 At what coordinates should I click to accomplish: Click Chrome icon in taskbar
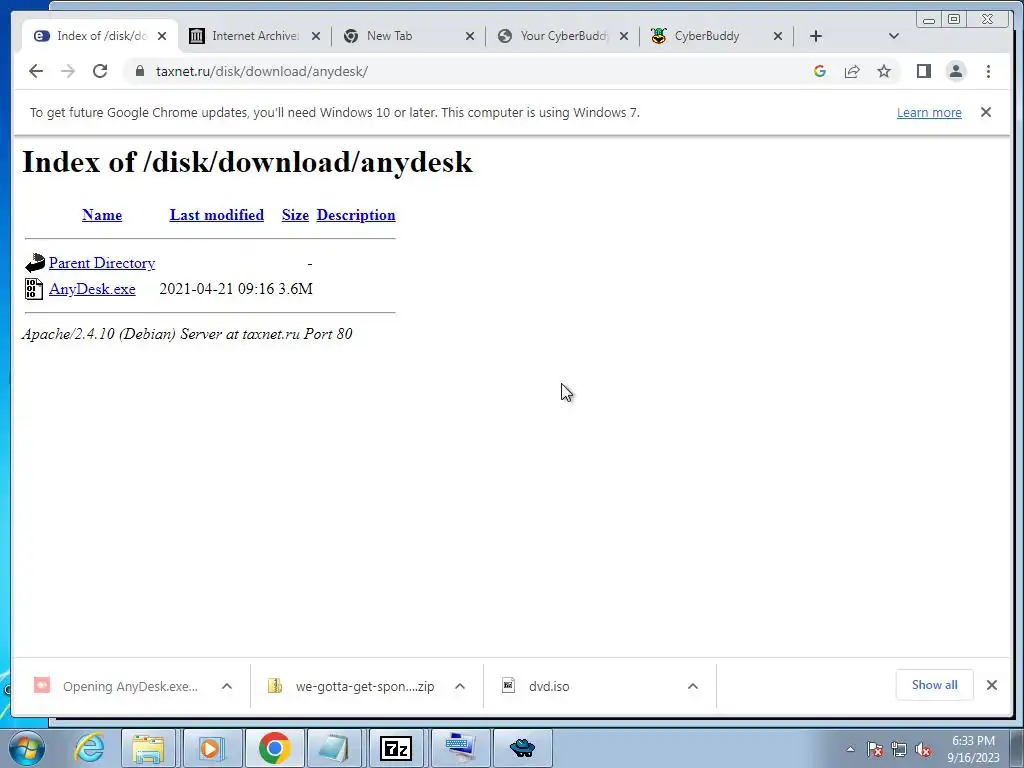tap(274, 748)
